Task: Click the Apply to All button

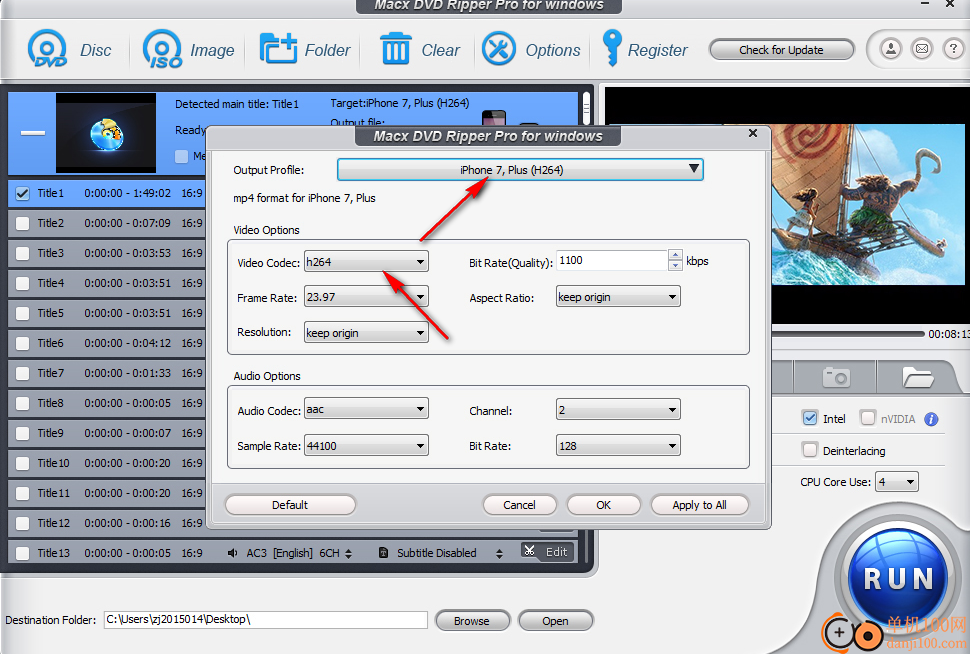Action: 699,505
